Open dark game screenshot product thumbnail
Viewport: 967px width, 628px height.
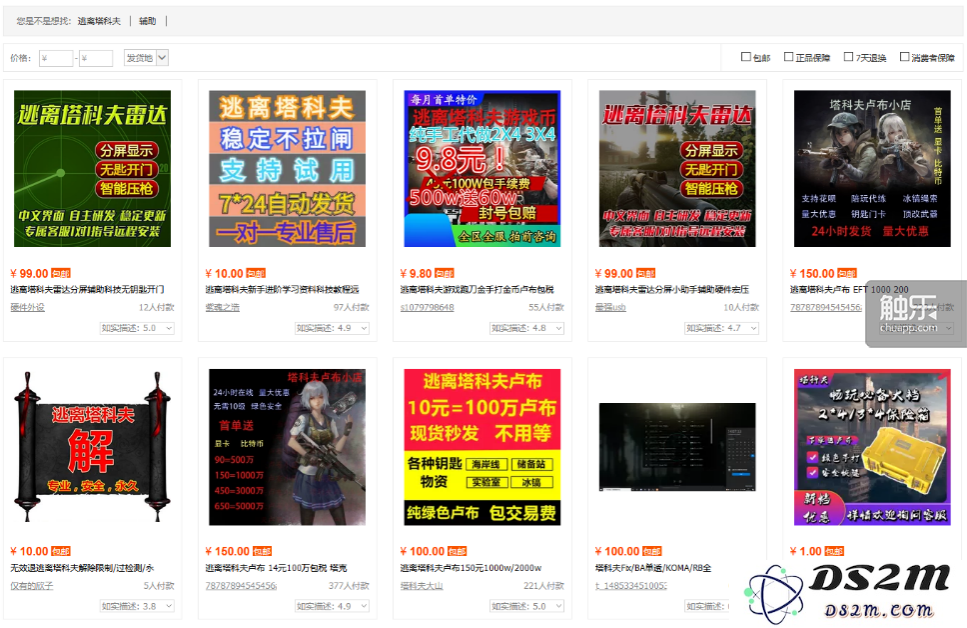pyautogui.click(x=677, y=447)
